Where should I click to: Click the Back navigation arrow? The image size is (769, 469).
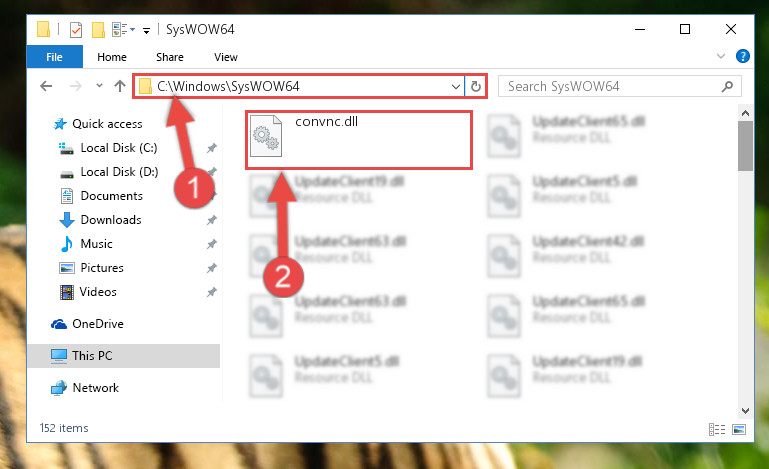[x=46, y=86]
